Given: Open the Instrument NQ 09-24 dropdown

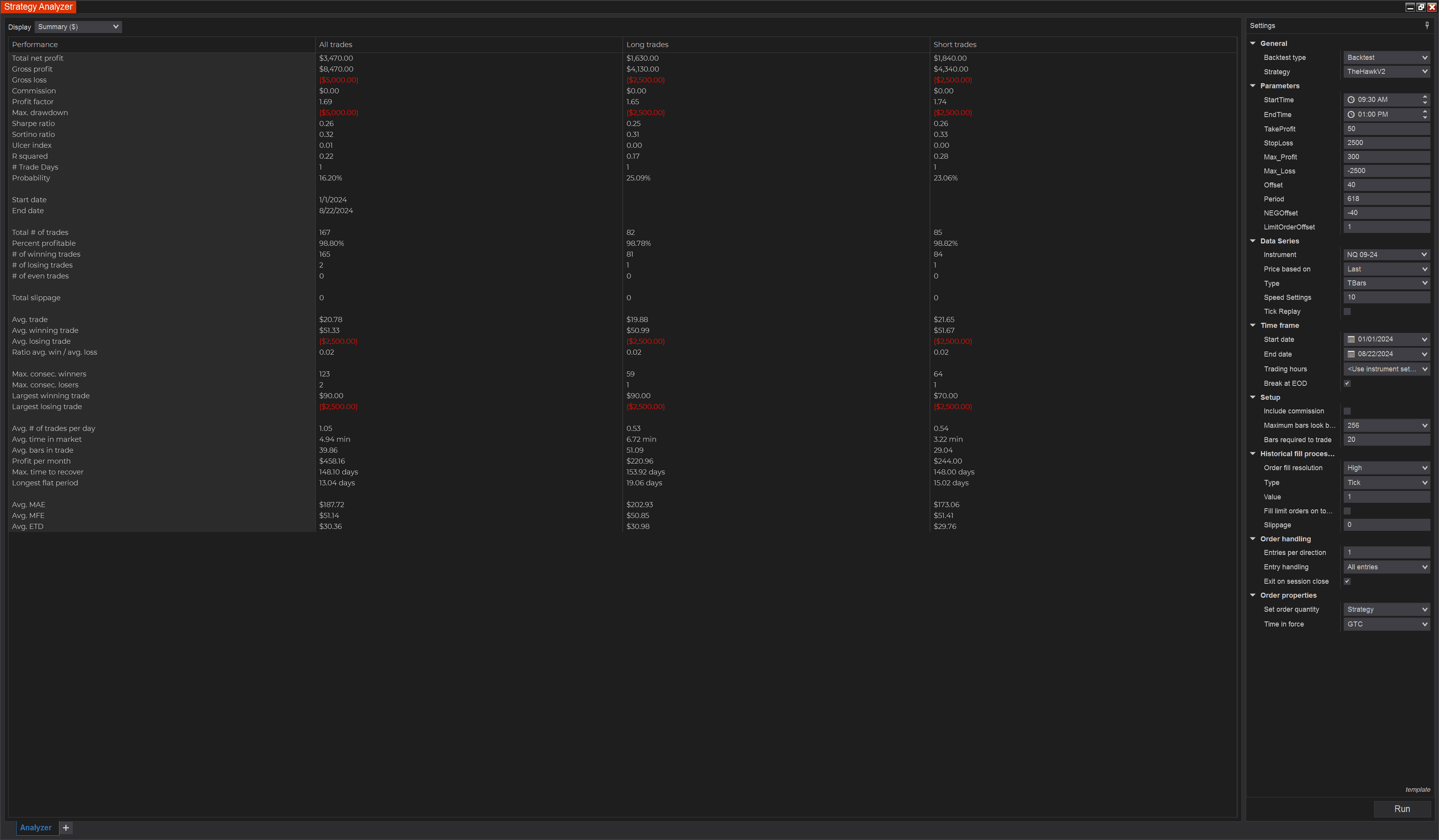Looking at the screenshot, I should [x=1386, y=255].
